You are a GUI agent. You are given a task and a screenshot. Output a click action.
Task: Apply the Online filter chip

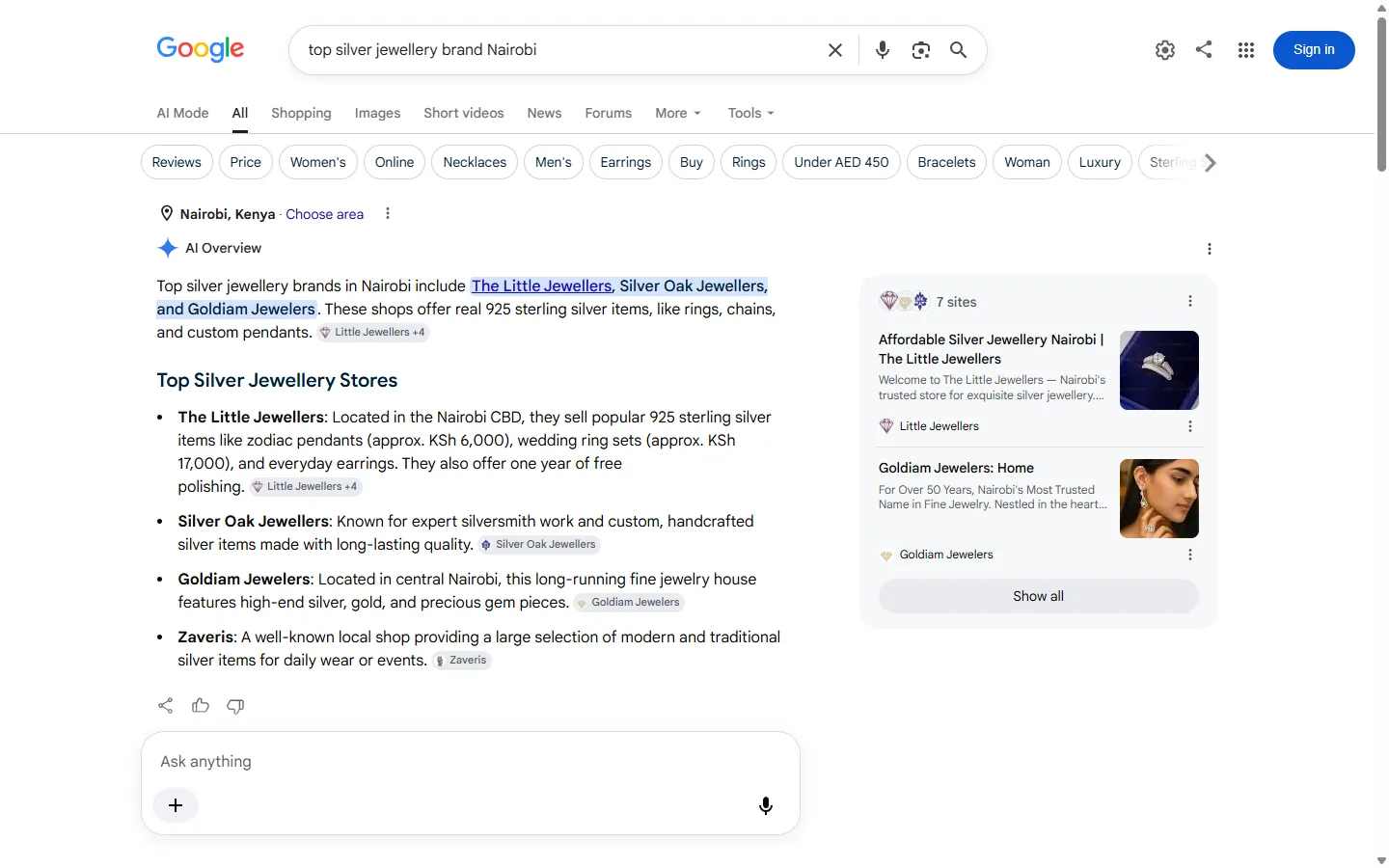395,162
